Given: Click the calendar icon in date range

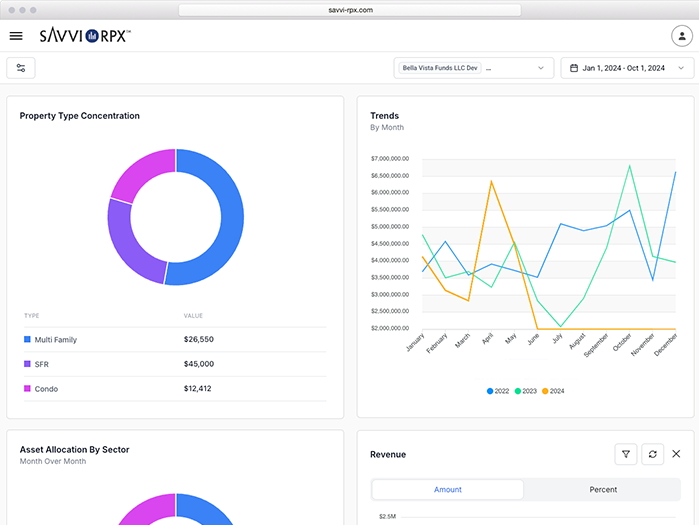Looking at the screenshot, I should pos(574,68).
